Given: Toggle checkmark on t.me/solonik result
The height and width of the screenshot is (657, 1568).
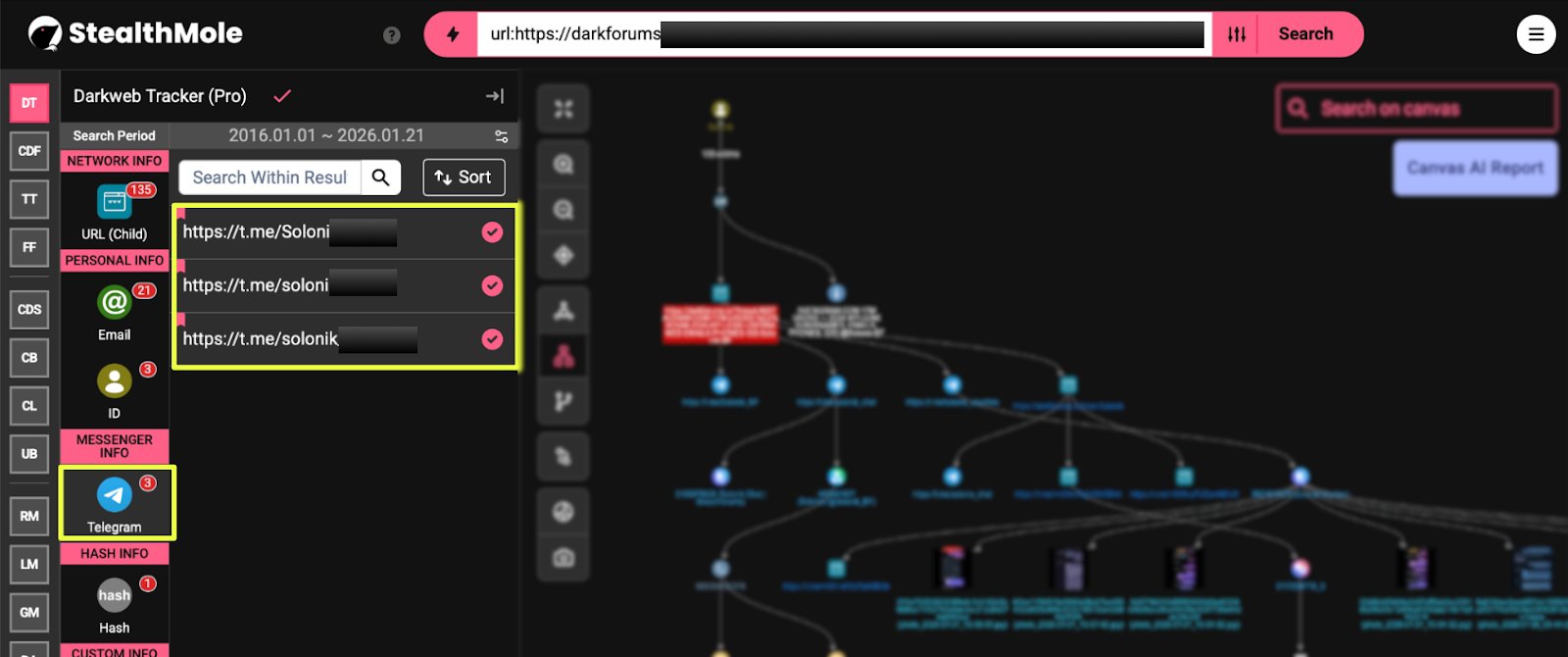Looking at the screenshot, I should point(492,339).
